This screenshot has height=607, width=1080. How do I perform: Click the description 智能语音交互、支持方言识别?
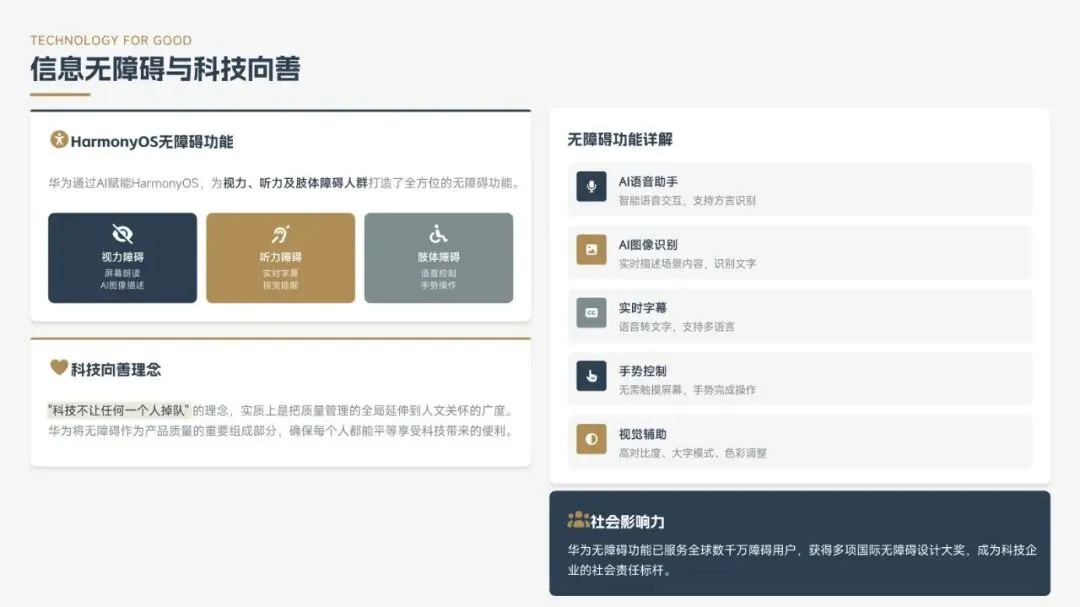click(687, 200)
